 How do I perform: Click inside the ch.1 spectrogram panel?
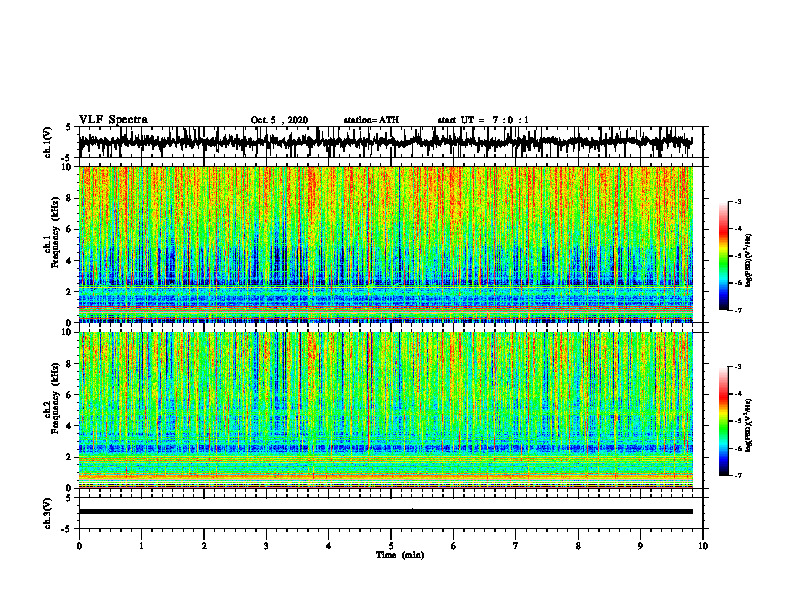[x=385, y=244]
